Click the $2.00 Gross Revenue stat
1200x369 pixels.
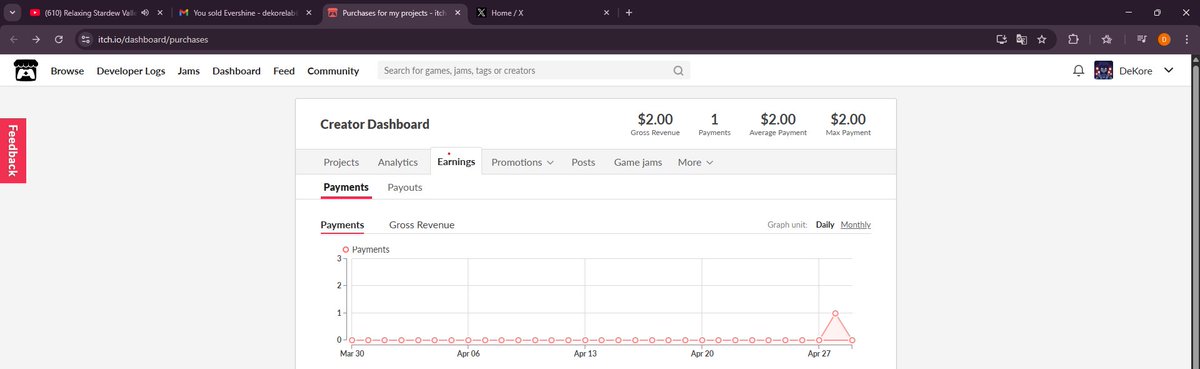655,124
